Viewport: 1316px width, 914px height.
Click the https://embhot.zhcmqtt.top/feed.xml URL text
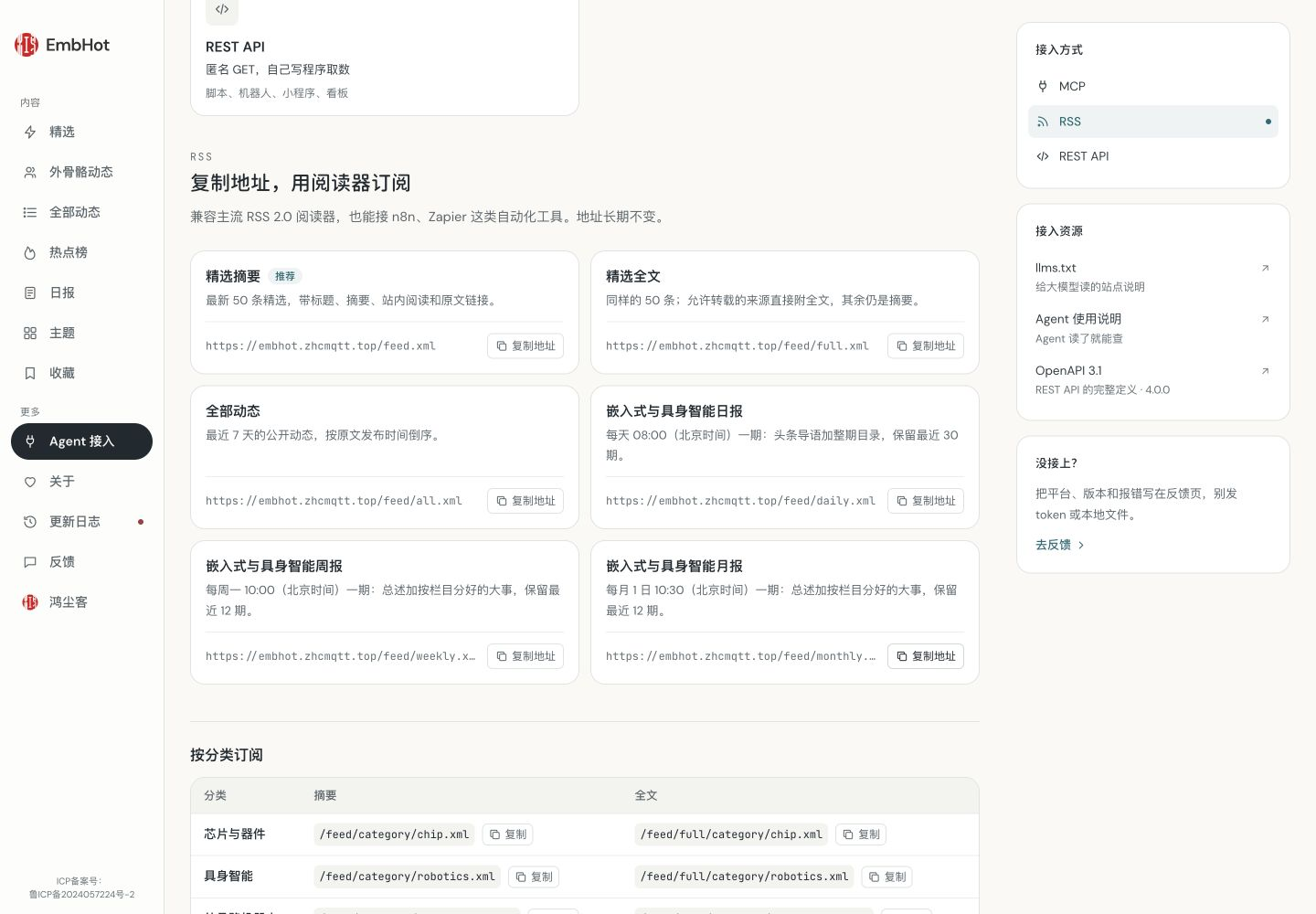[321, 346]
